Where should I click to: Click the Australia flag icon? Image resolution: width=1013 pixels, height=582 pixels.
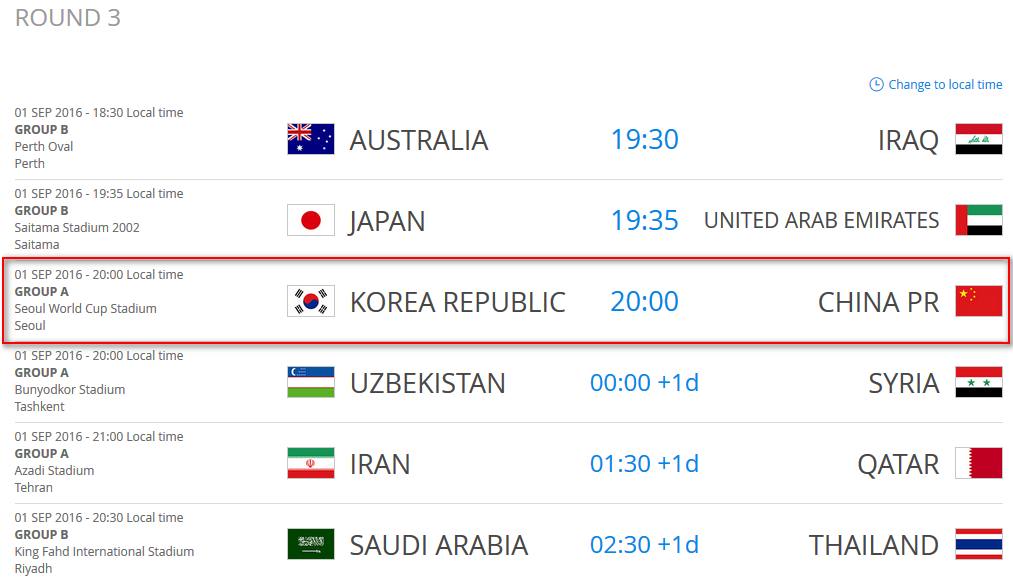pyautogui.click(x=310, y=139)
